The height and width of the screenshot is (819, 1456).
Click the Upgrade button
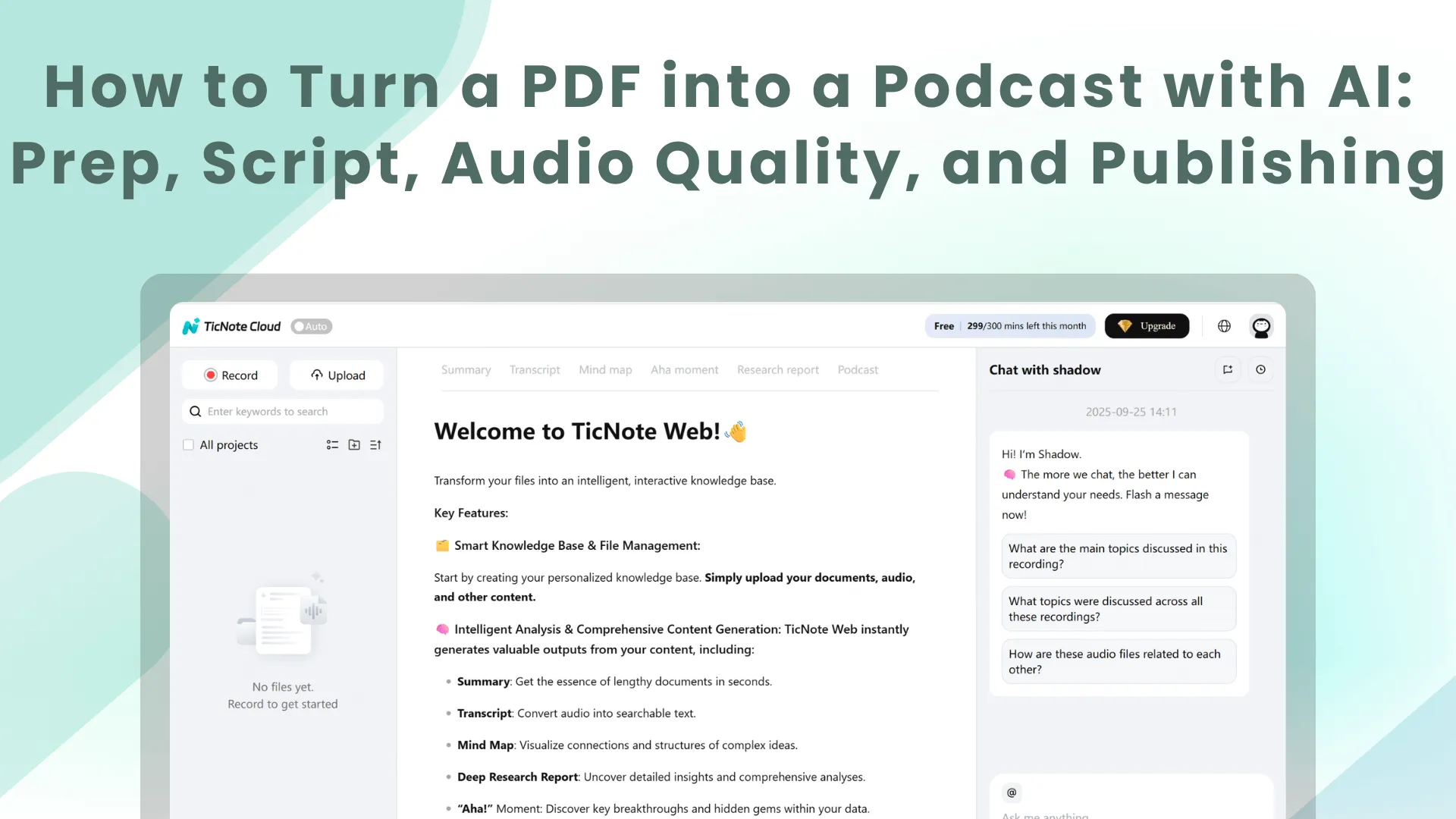tap(1147, 326)
